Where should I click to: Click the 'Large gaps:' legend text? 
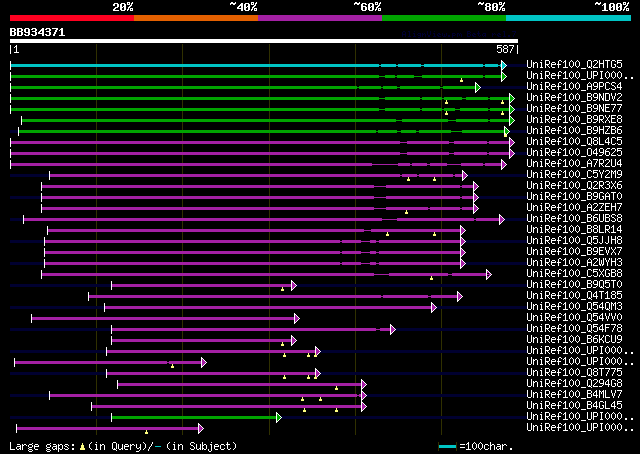42,447
